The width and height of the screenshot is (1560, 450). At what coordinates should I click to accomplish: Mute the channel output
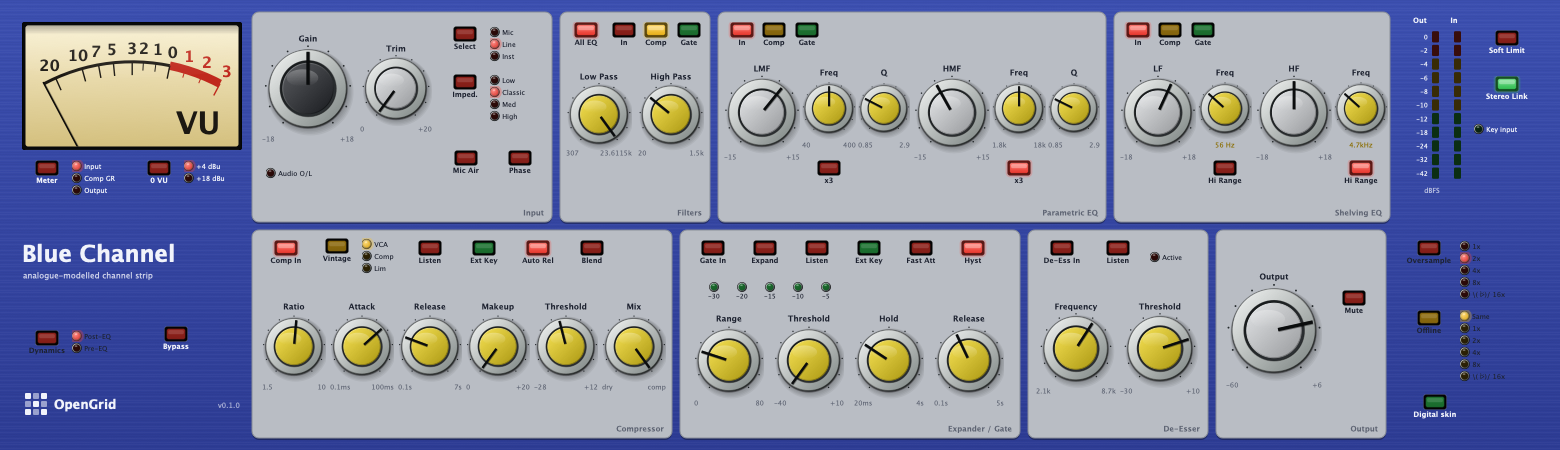coord(1354,298)
